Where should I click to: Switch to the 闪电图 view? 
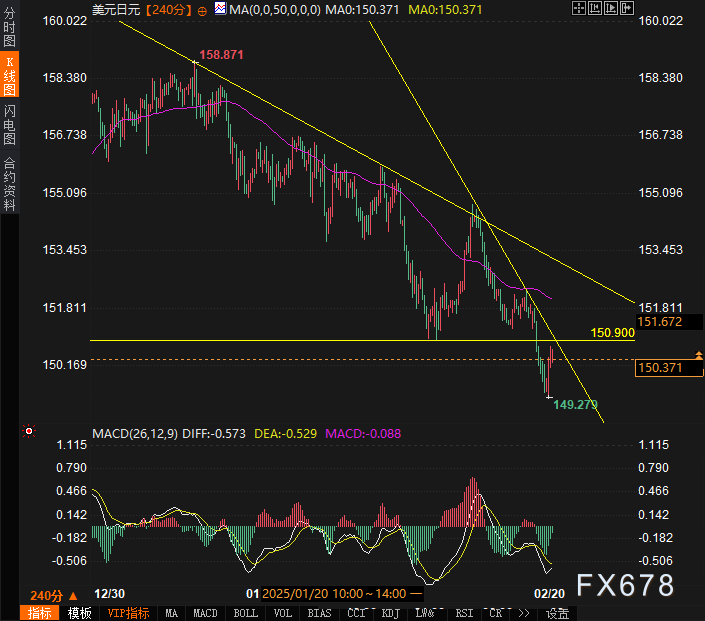coord(9,125)
